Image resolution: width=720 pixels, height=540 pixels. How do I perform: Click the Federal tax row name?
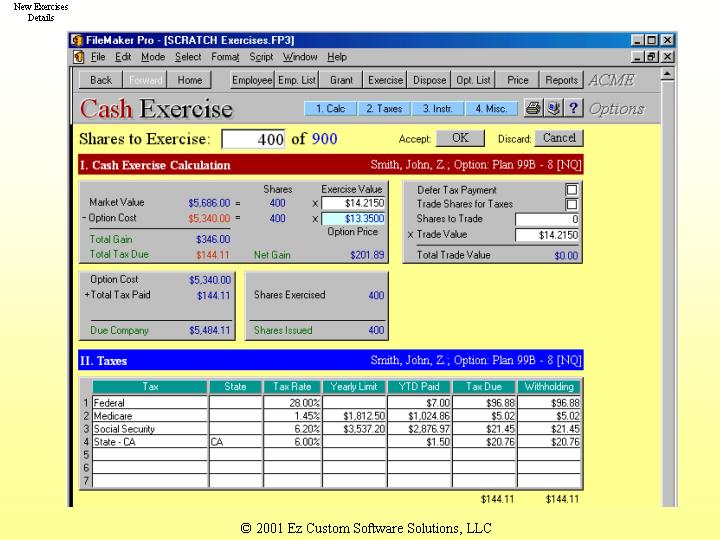[x=150, y=403]
